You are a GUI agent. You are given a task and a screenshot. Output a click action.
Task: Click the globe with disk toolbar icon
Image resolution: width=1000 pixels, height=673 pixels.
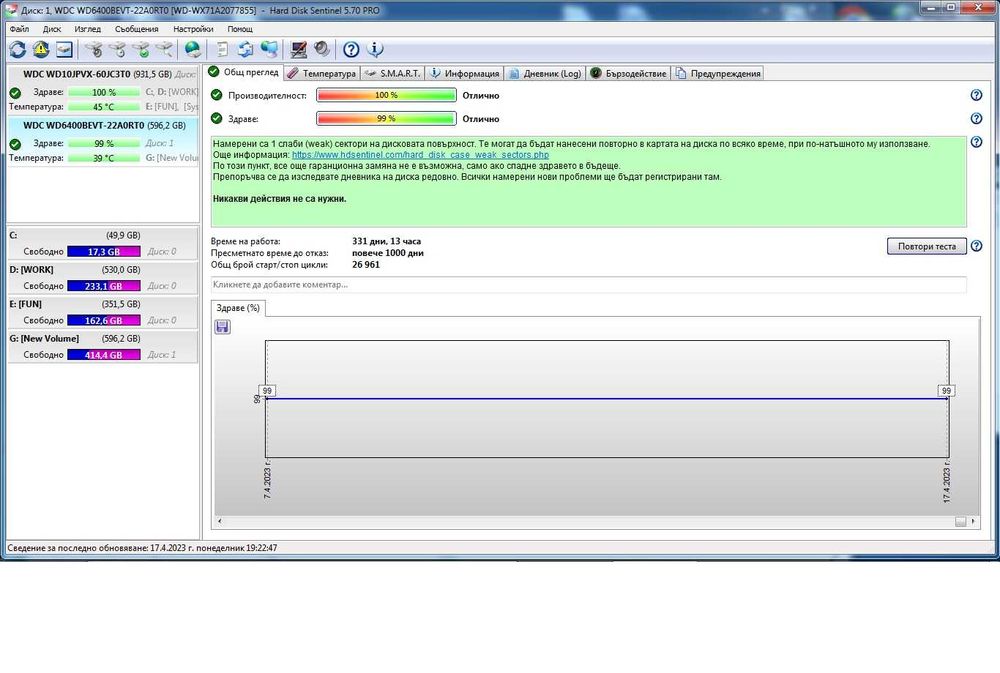[192, 49]
